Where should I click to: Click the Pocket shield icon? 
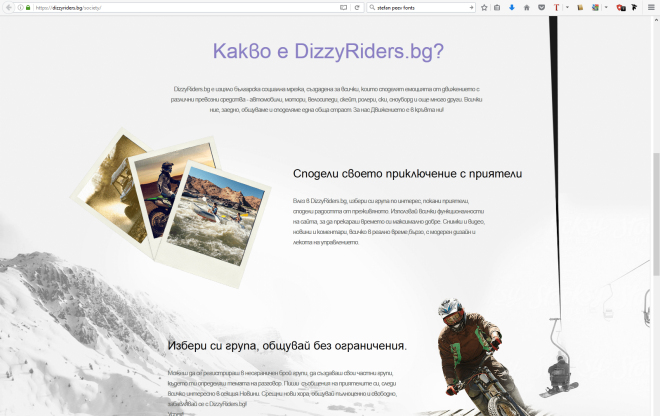541,7
